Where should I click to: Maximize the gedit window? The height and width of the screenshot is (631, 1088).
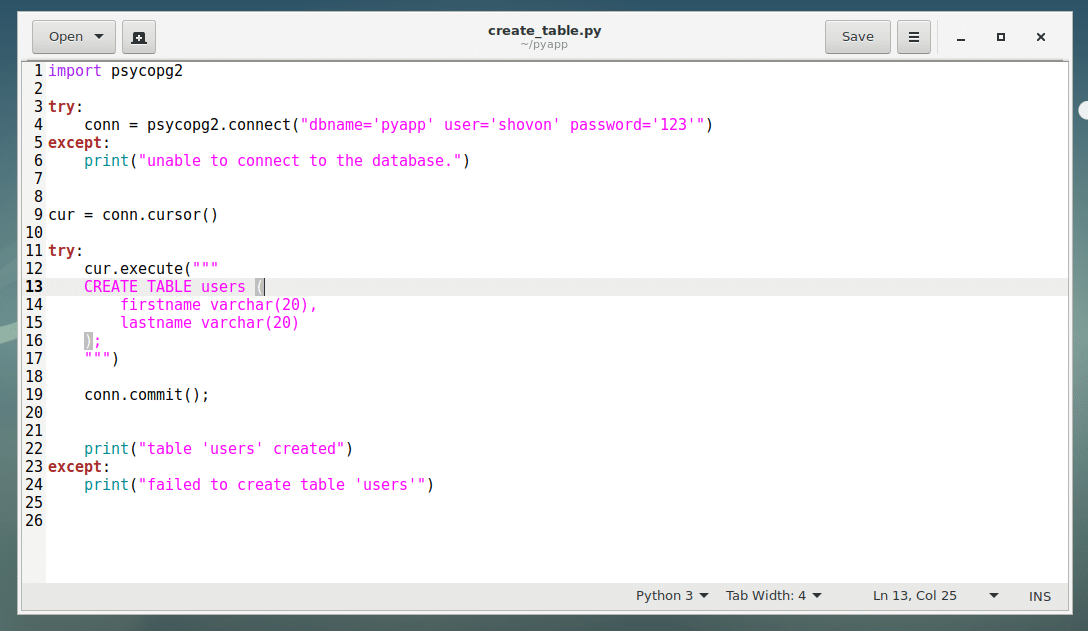[1000, 37]
